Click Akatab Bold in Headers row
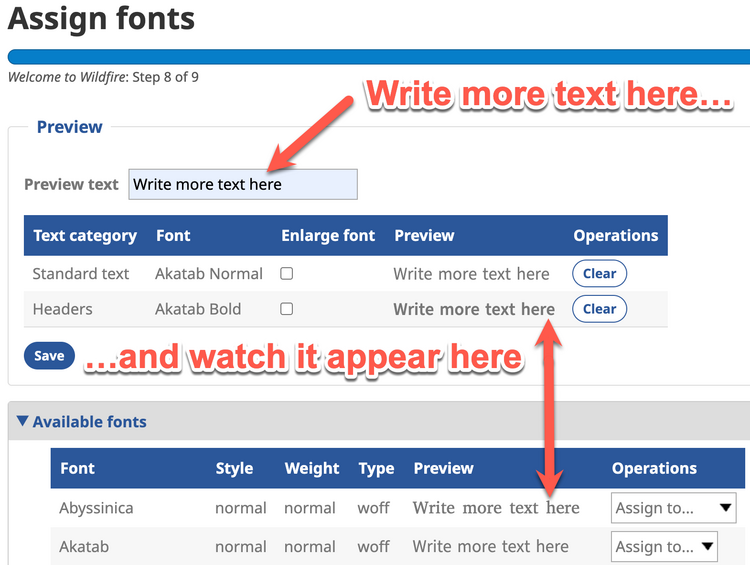 [x=198, y=309]
